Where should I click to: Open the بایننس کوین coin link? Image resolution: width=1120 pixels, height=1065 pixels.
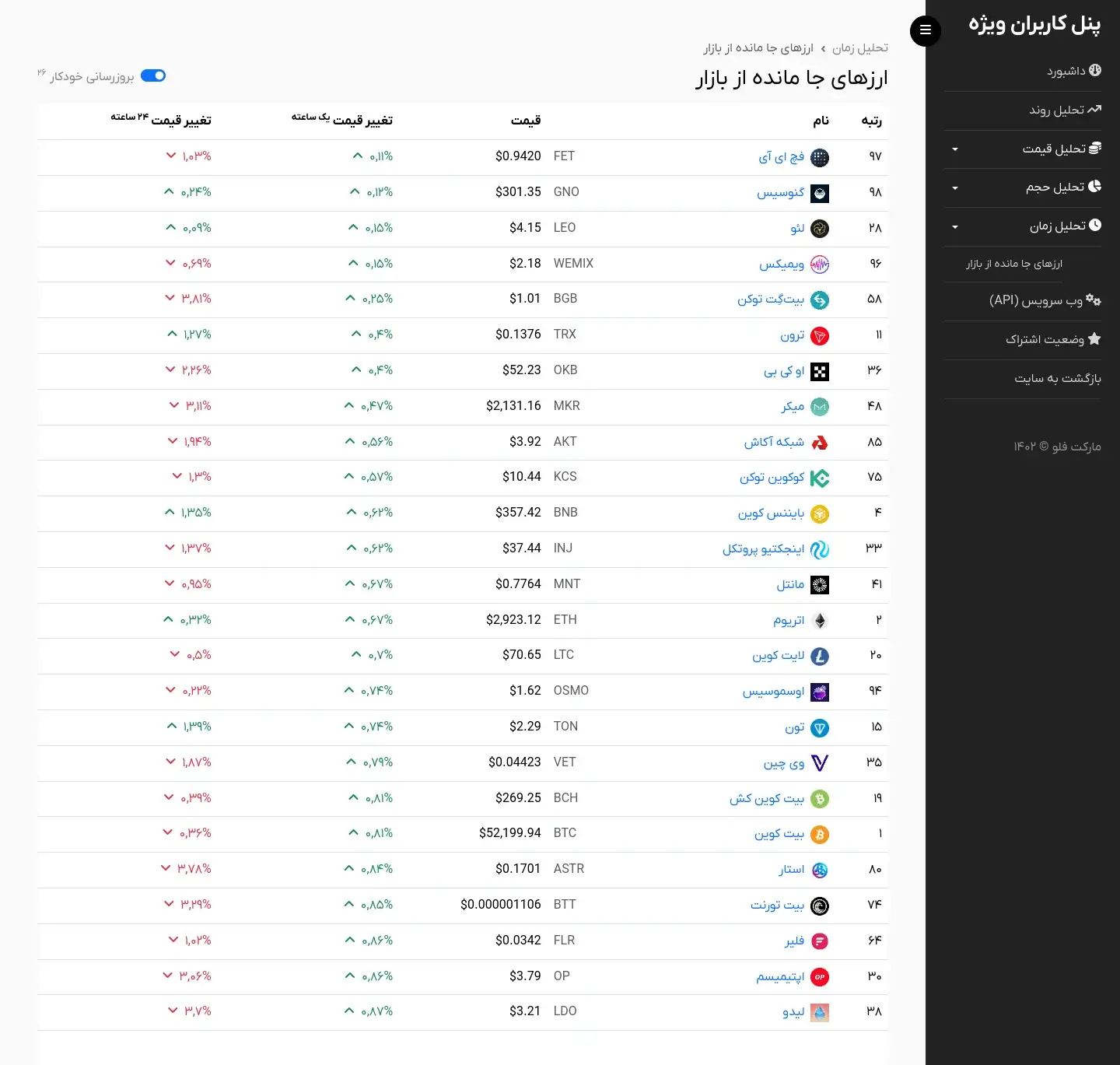tap(771, 513)
